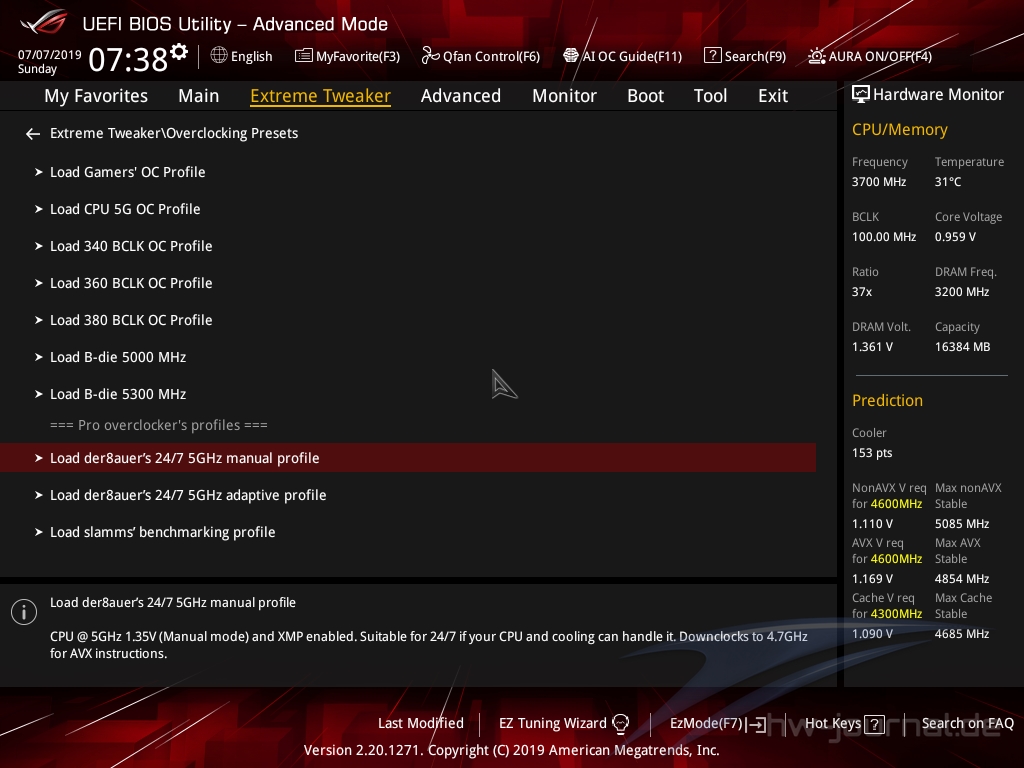The width and height of the screenshot is (1024, 768).
Task: Click the AURA light icon
Action: pos(816,56)
